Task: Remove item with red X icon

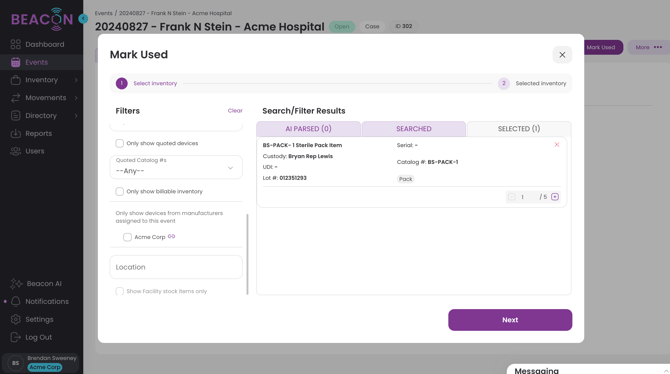Action: point(557,144)
